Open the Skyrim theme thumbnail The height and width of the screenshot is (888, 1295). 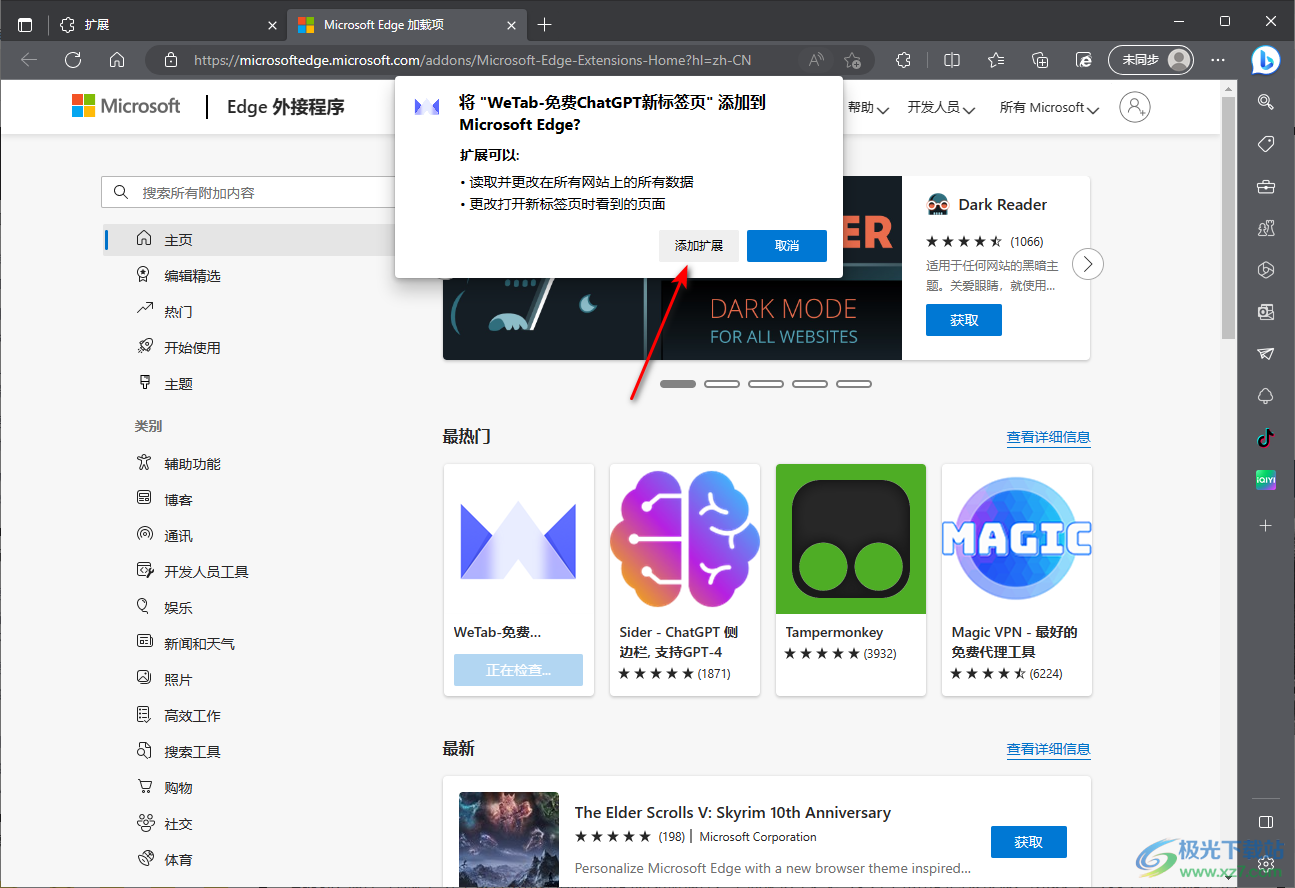[509, 839]
